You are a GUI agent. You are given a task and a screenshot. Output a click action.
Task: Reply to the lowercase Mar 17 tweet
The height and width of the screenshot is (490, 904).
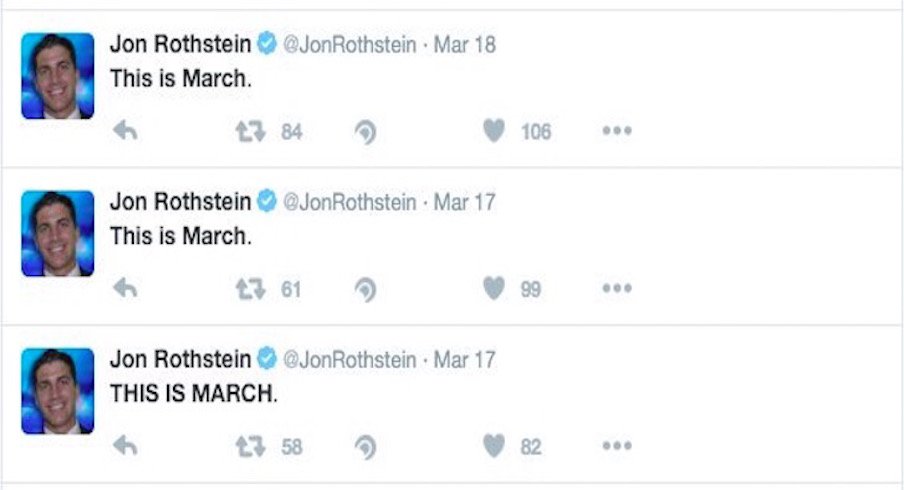125,288
